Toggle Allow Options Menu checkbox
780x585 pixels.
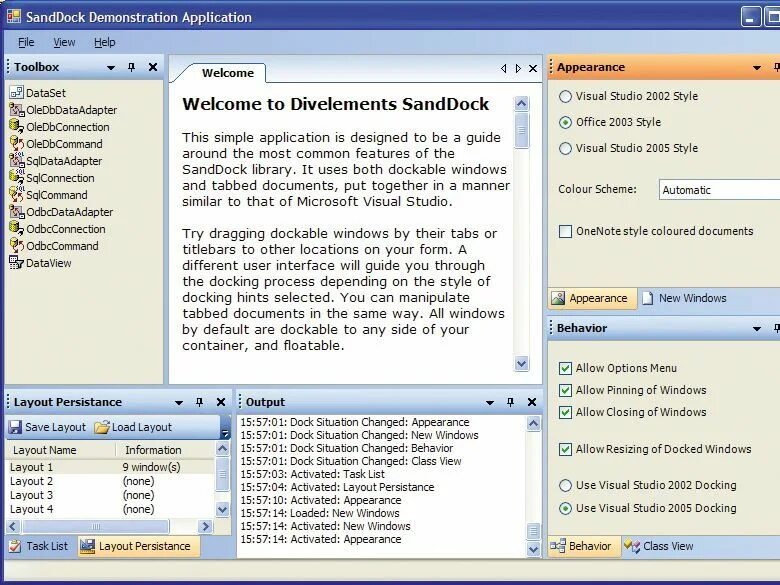(565, 368)
